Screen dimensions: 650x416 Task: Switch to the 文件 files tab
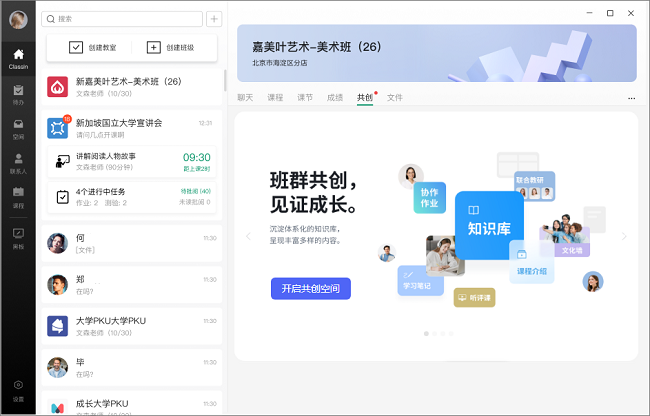tap(395, 98)
